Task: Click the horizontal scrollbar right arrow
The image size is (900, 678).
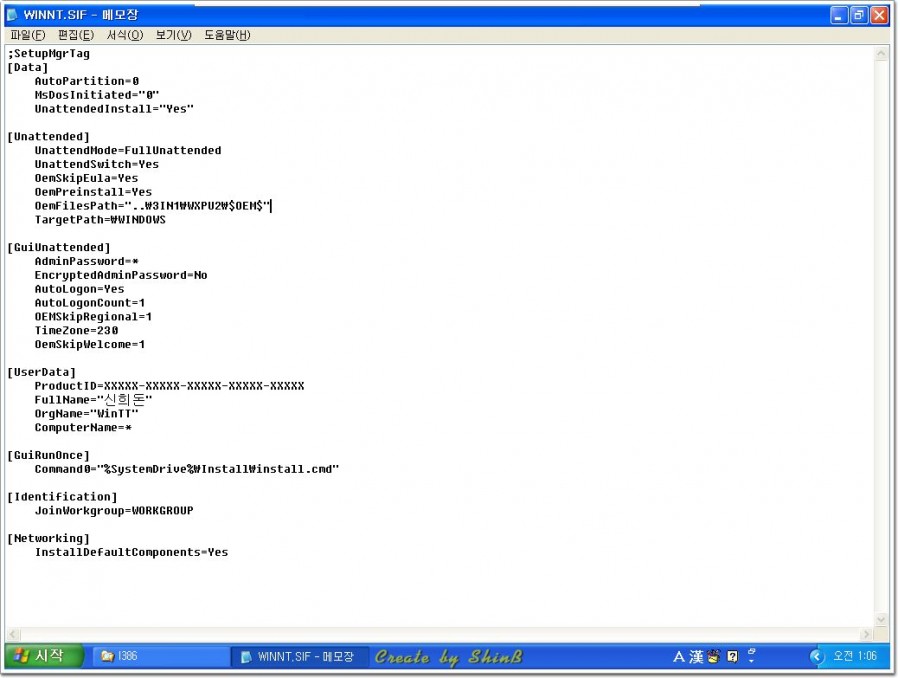Action: coord(867,634)
